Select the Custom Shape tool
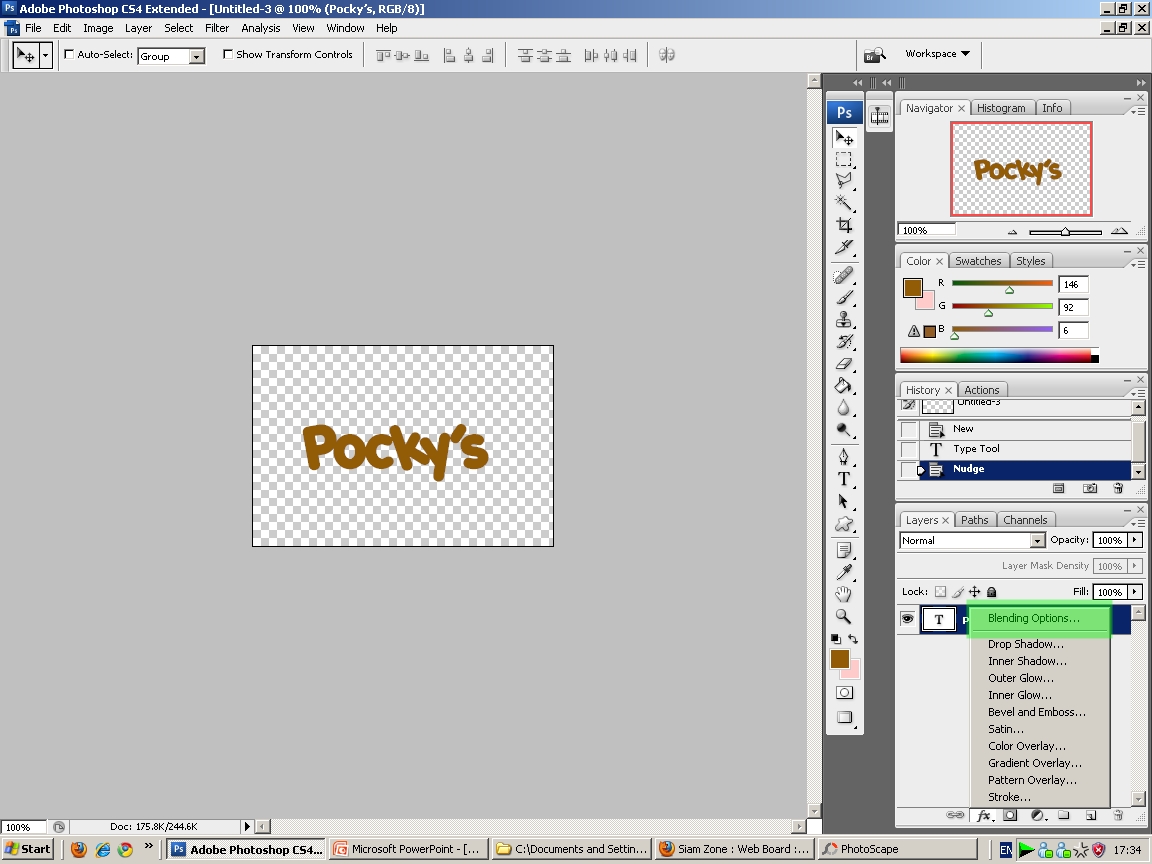The image size is (1152, 864). (844, 524)
